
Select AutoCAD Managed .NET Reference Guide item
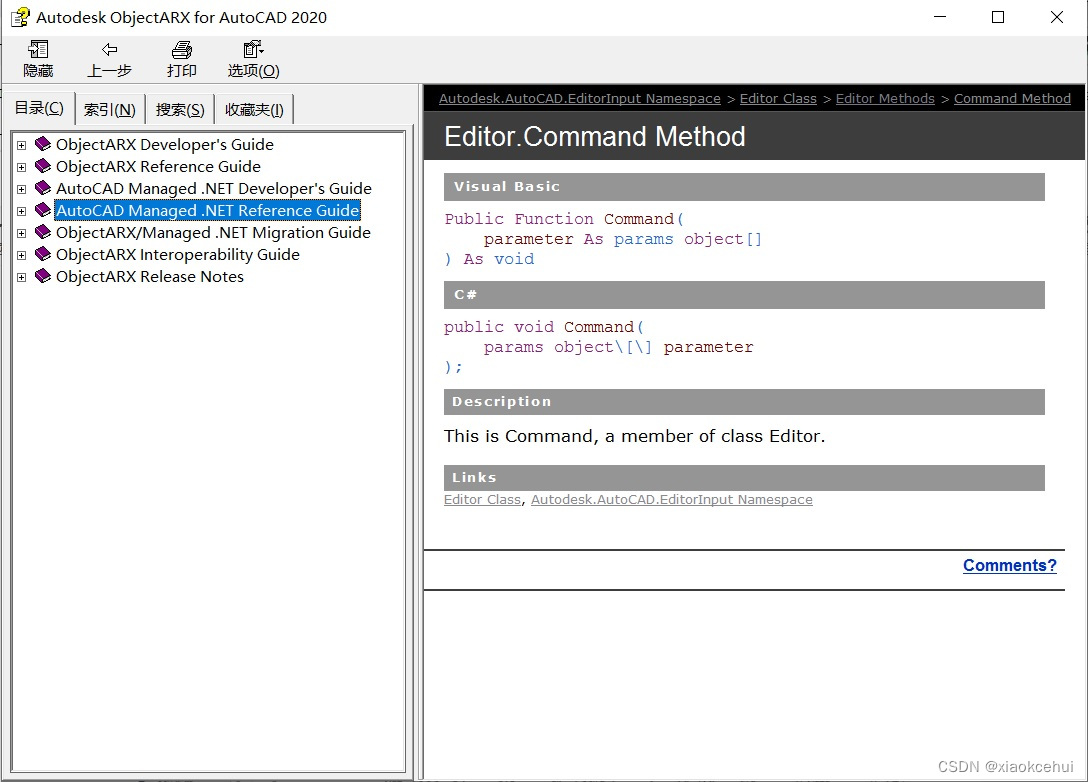pos(207,210)
